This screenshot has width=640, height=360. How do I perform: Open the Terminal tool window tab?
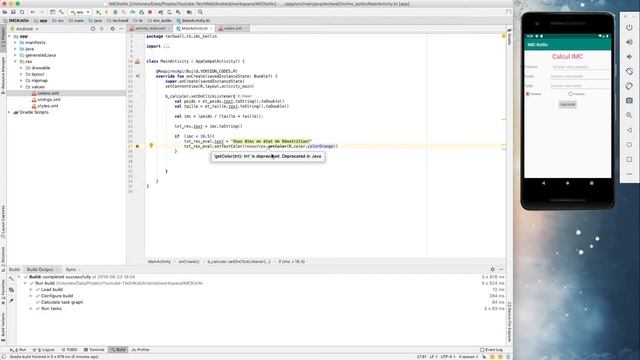coord(94,350)
